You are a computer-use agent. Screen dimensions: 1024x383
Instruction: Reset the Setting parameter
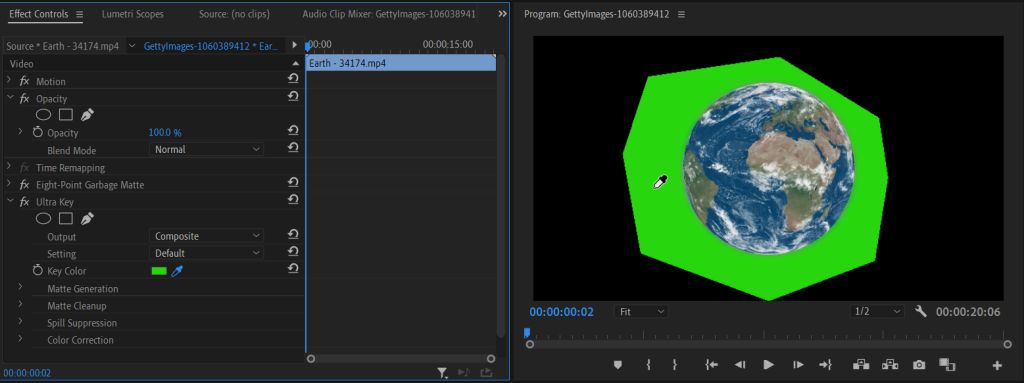(x=293, y=251)
